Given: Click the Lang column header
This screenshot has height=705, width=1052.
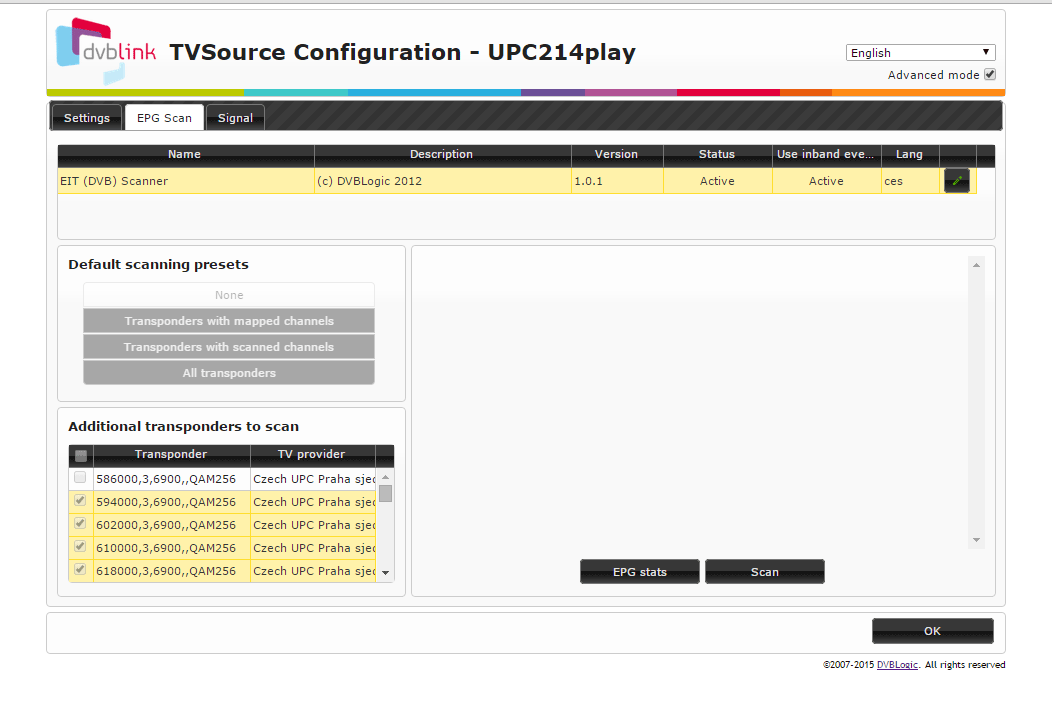Looking at the screenshot, I should [x=910, y=155].
